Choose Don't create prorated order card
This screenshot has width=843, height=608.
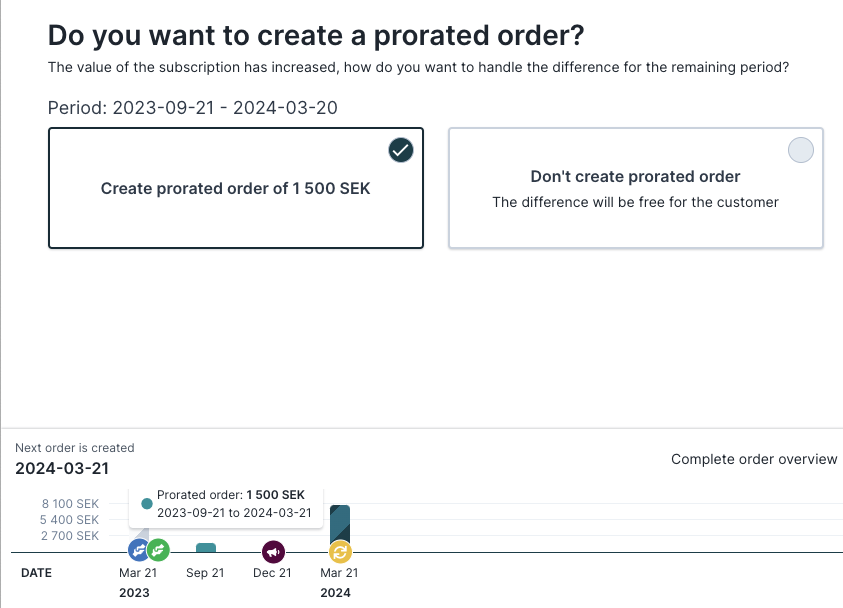pos(636,188)
